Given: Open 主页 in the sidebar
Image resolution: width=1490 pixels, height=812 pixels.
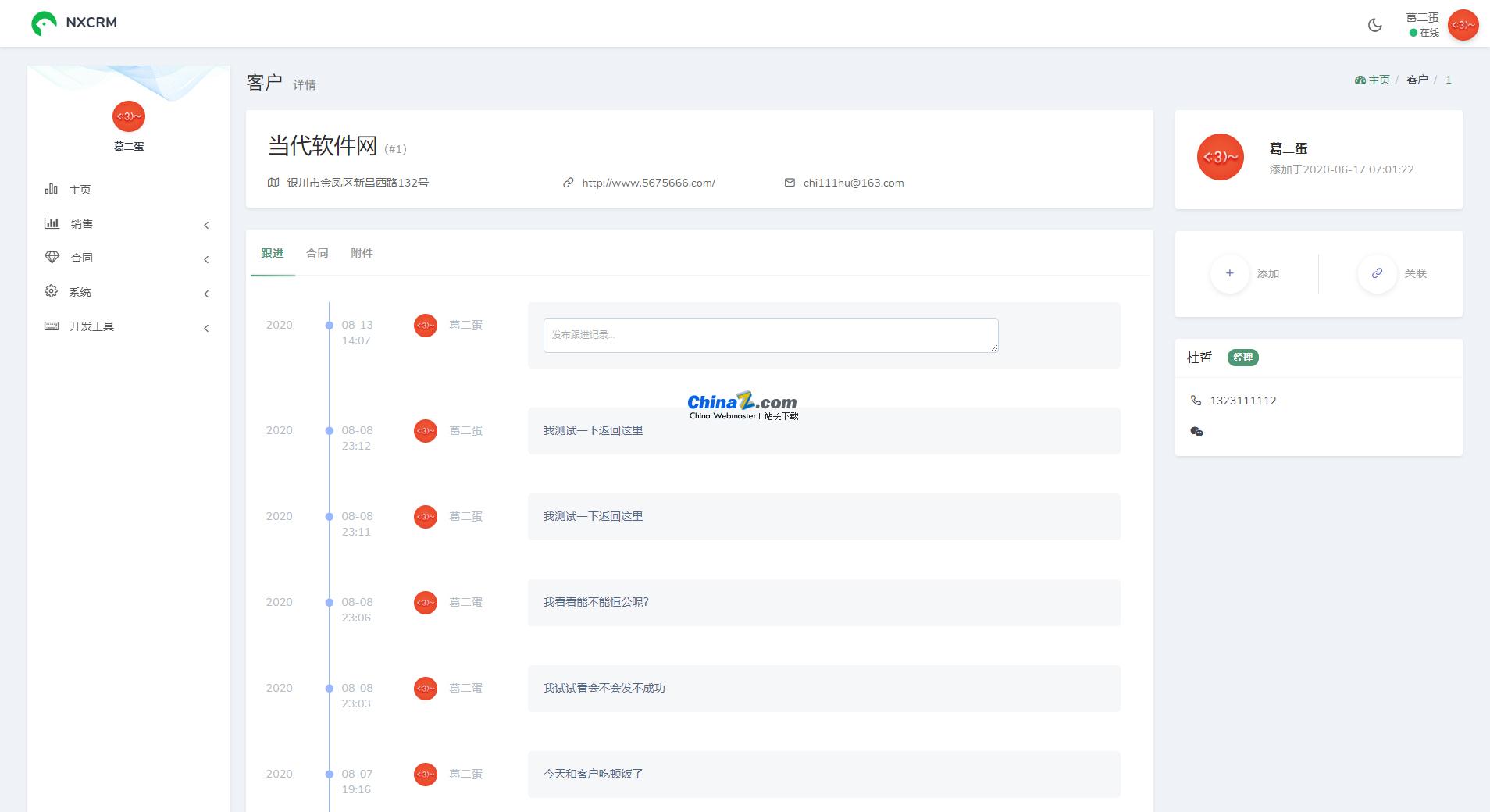Looking at the screenshot, I should (80, 190).
